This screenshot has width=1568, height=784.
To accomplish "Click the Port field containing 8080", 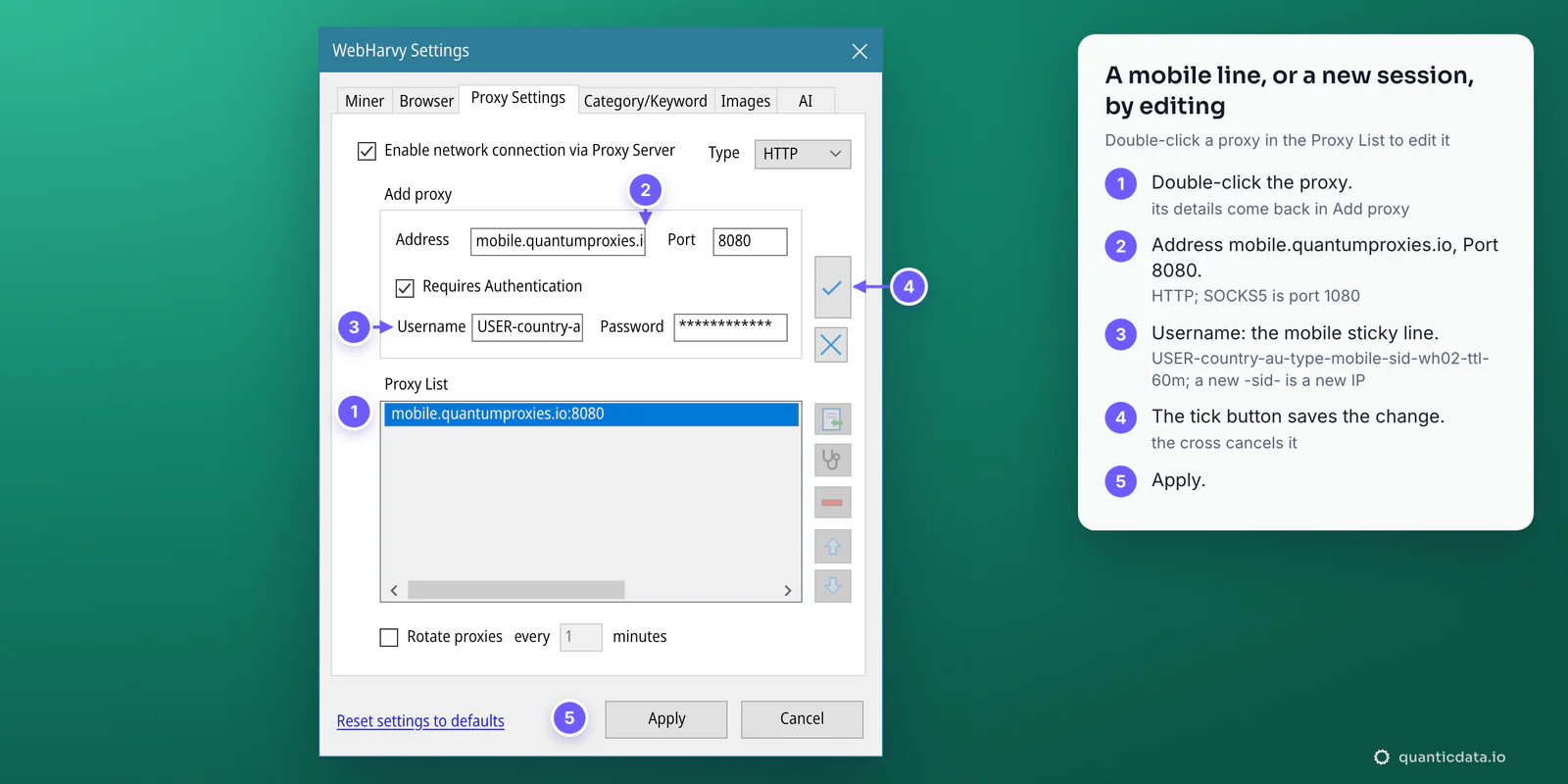I will coord(750,241).
